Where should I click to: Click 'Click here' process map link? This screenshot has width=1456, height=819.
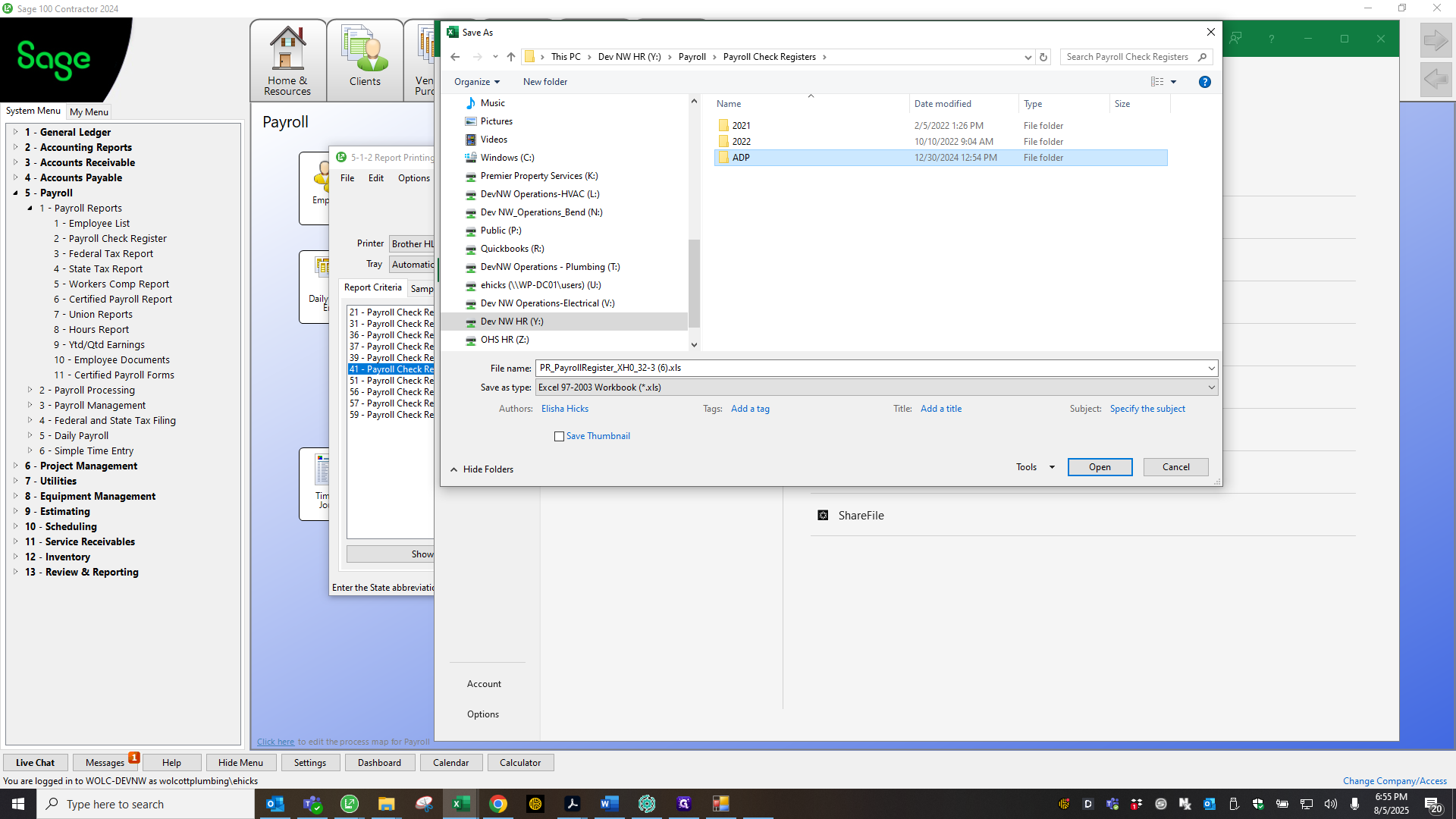tap(275, 742)
